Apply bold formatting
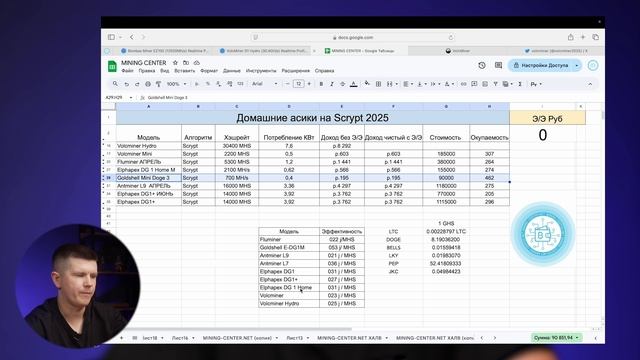This screenshot has height=360, width=640. click(321, 84)
